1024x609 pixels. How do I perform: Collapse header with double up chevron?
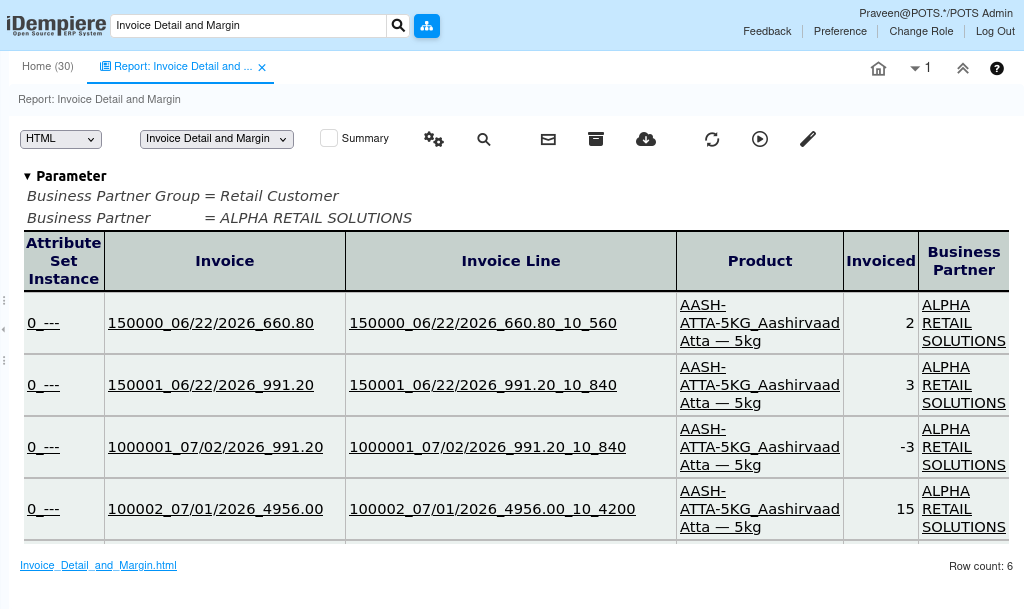pyautogui.click(x=963, y=69)
